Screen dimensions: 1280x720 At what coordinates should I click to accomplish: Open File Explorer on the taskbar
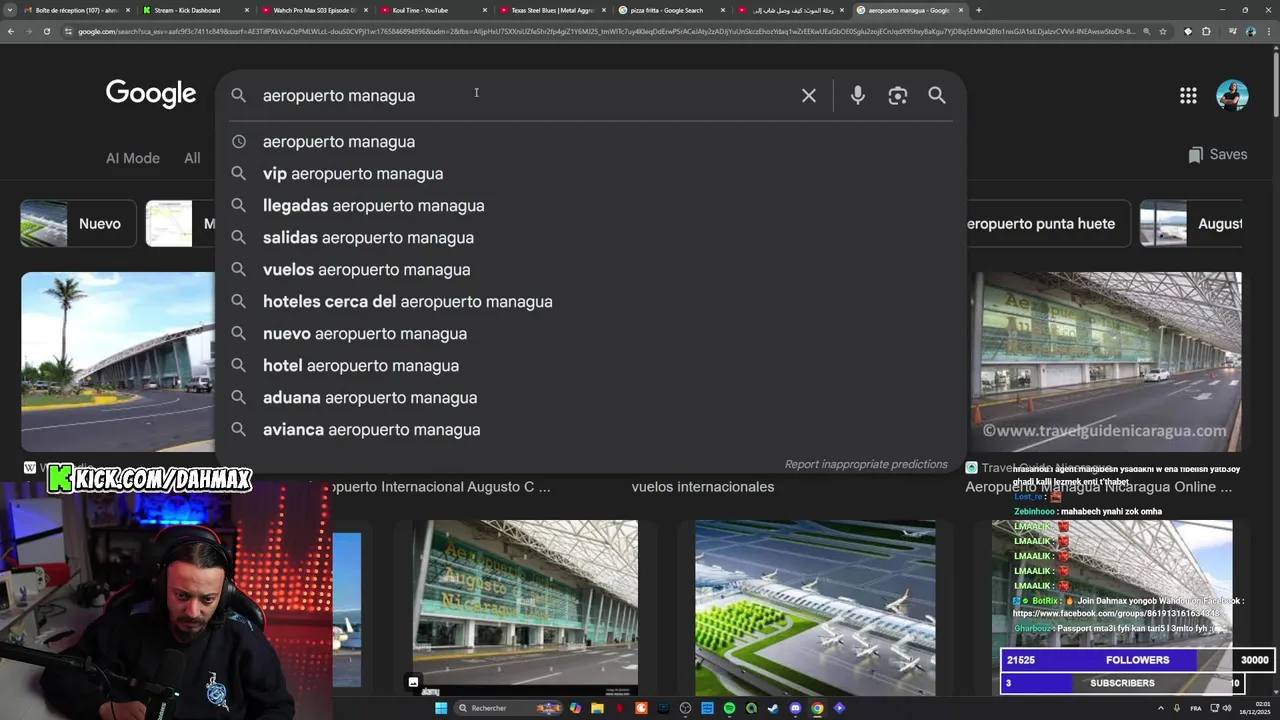[x=597, y=708]
